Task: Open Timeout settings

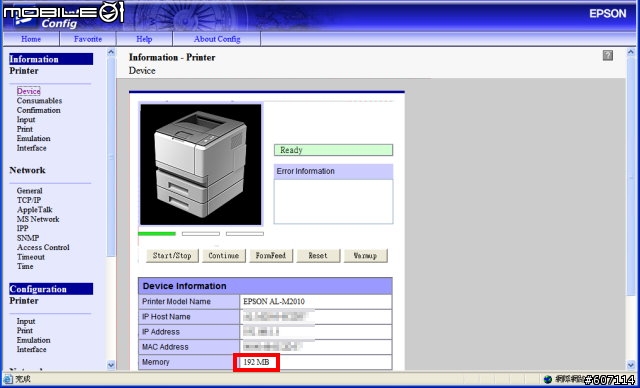Action: point(31,257)
